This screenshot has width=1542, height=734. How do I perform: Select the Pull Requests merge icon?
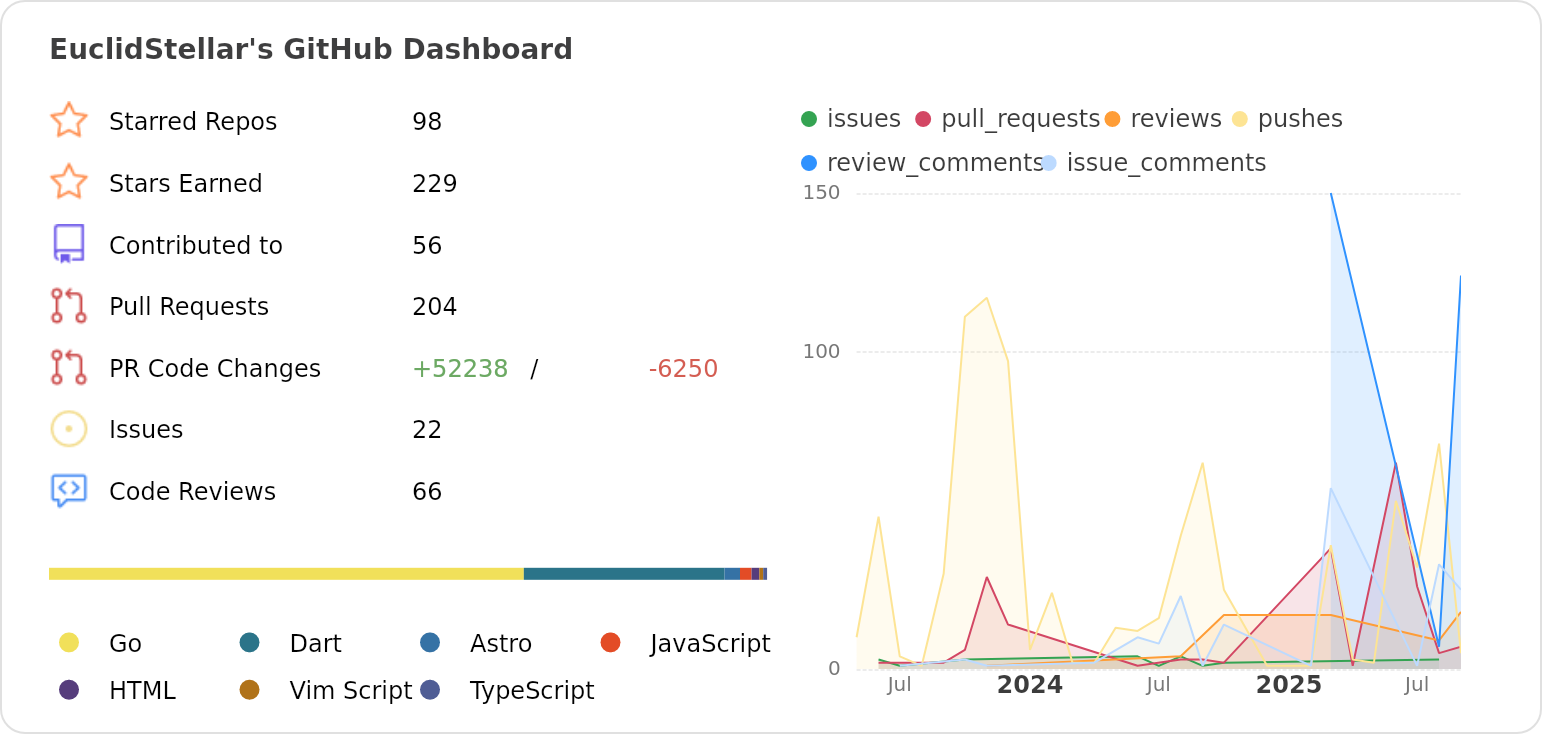(x=68, y=306)
